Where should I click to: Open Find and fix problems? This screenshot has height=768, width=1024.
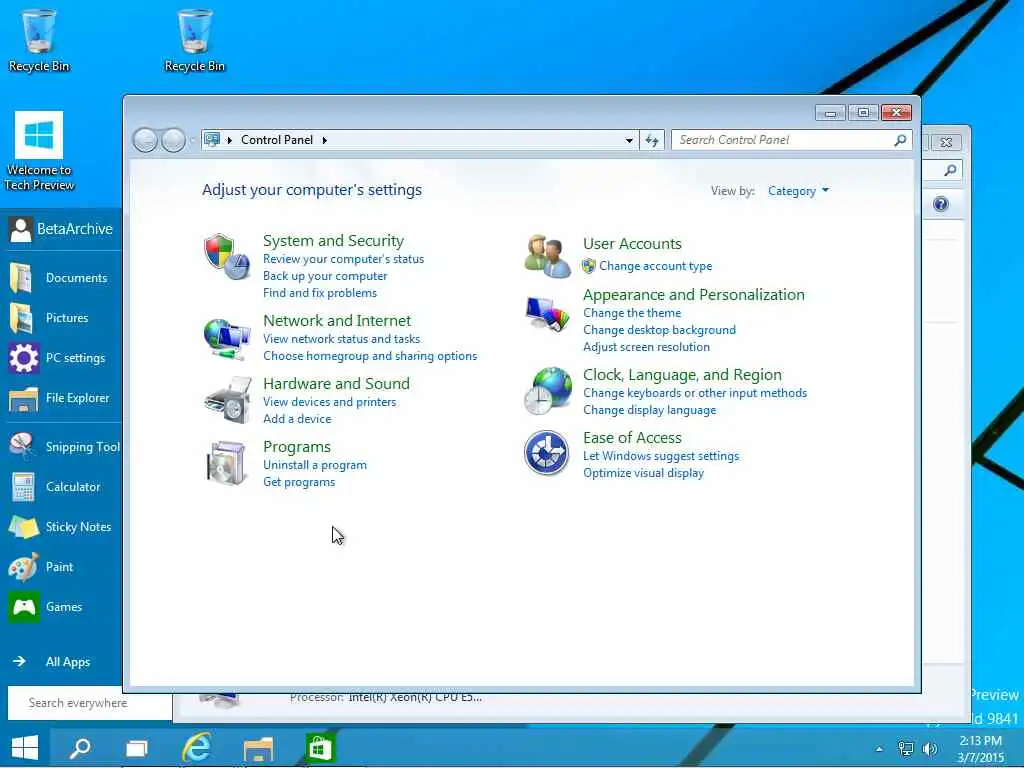(320, 293)
